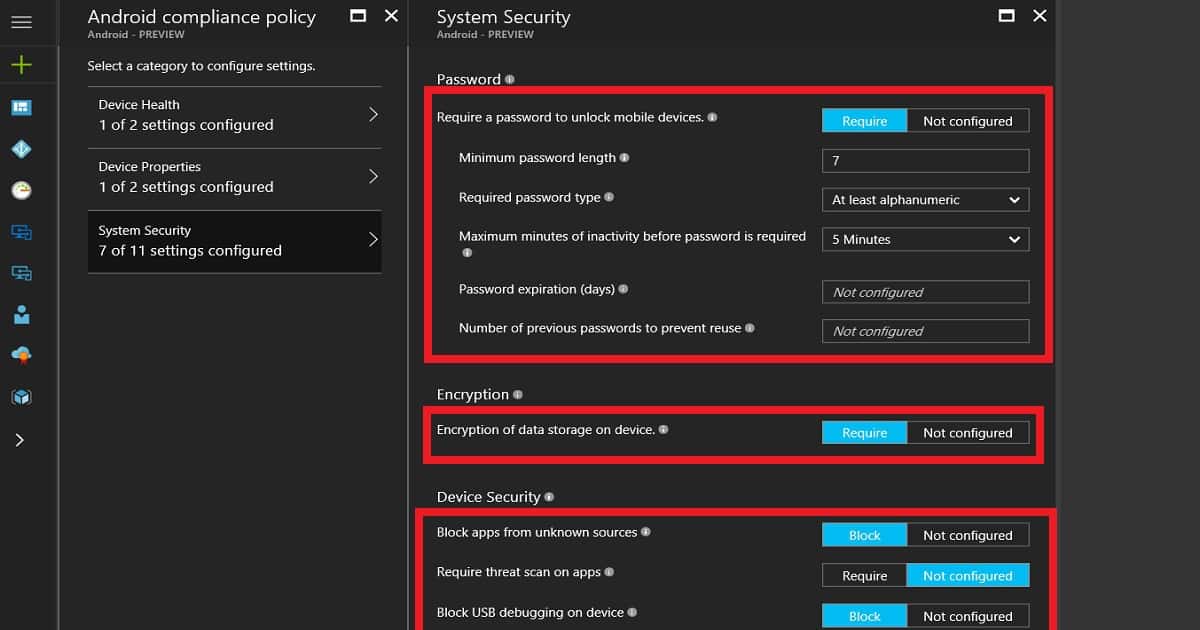Click the '1 of 2 settings configured' under Device Health
The image size is (1200, 630).
[186, 125]
